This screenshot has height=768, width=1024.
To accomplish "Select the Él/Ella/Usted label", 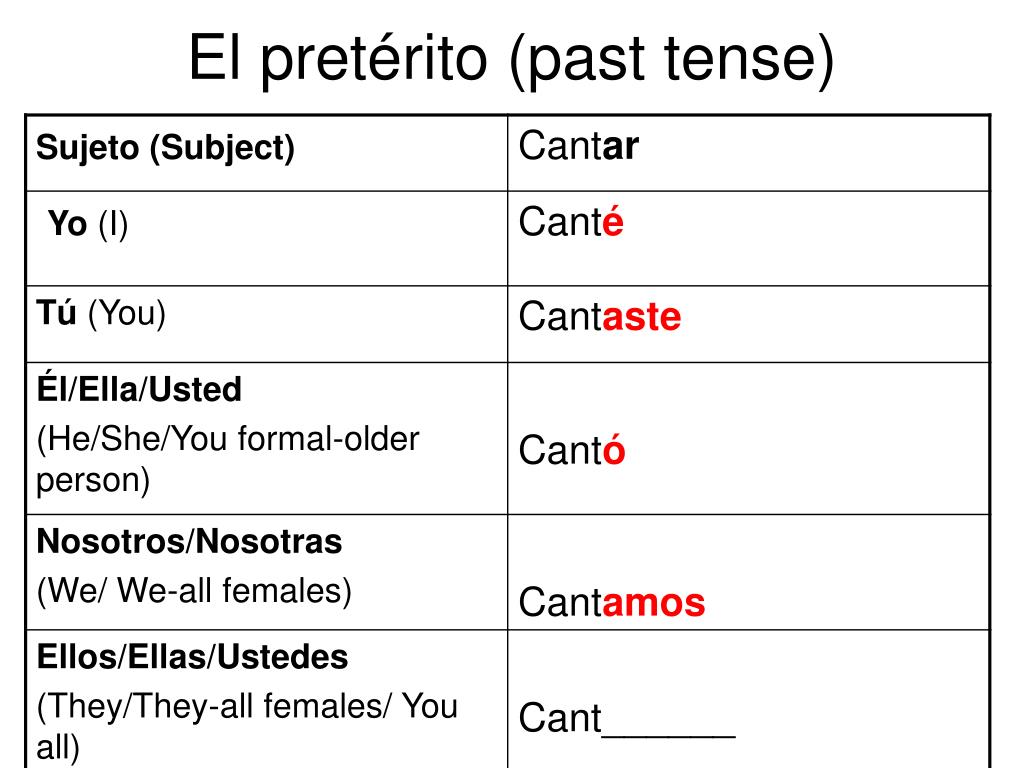I will (x=139, y=389).
